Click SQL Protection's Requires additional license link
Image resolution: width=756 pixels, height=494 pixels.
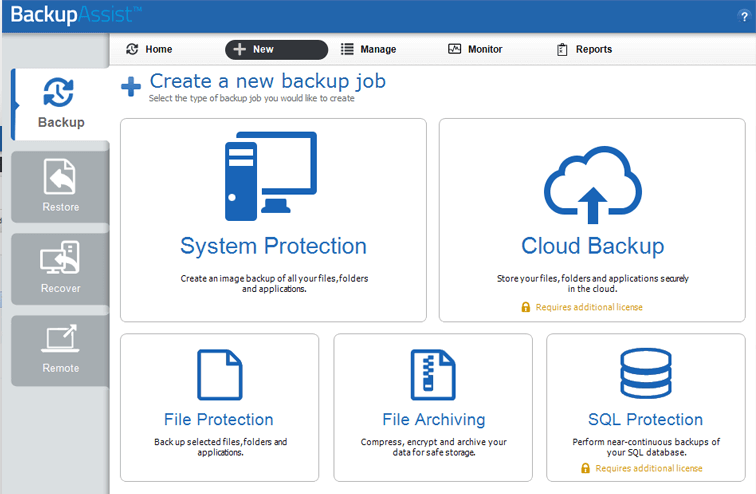[646, 468]
